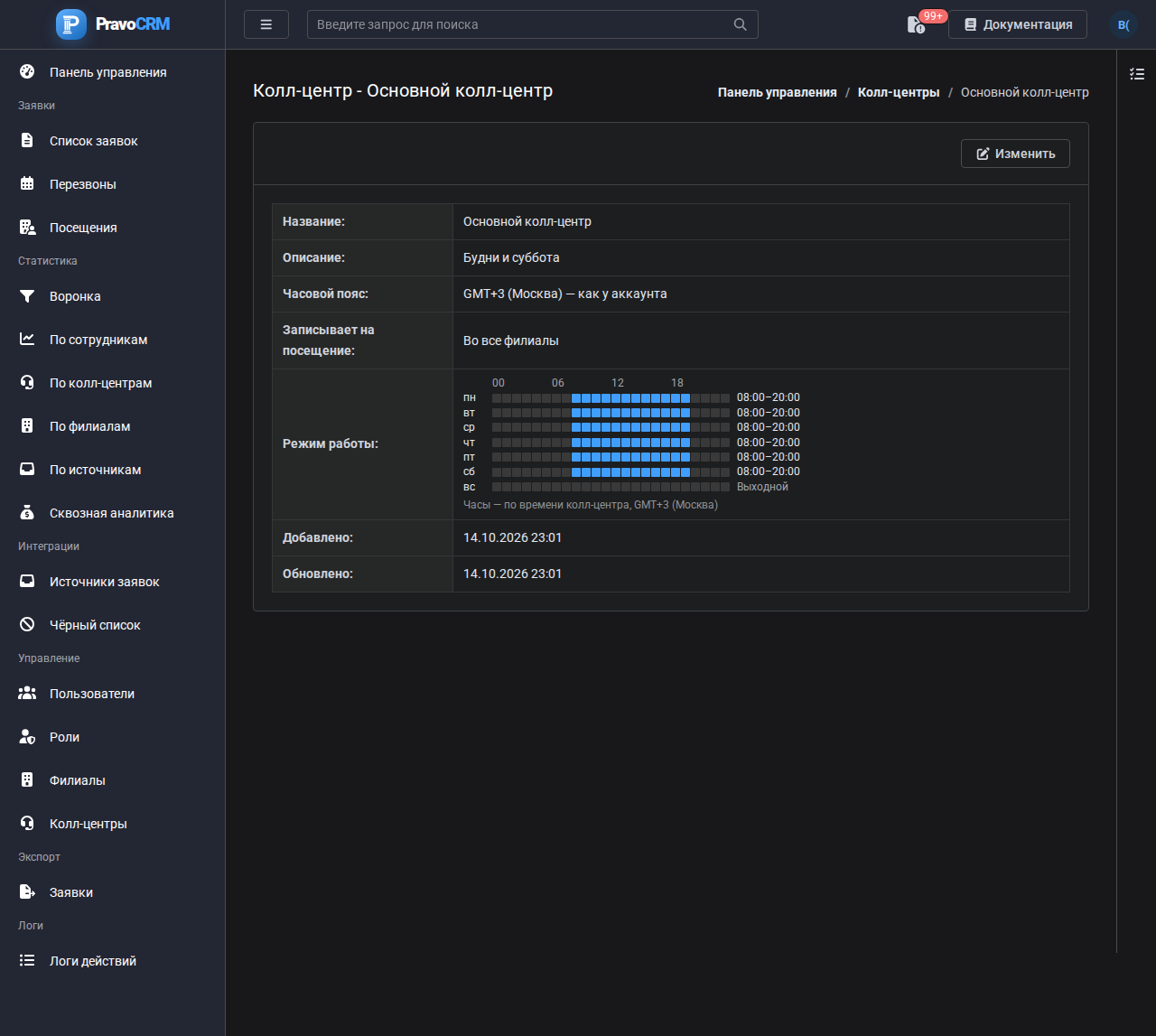Open the user avatar menu

click(1123, 24)
